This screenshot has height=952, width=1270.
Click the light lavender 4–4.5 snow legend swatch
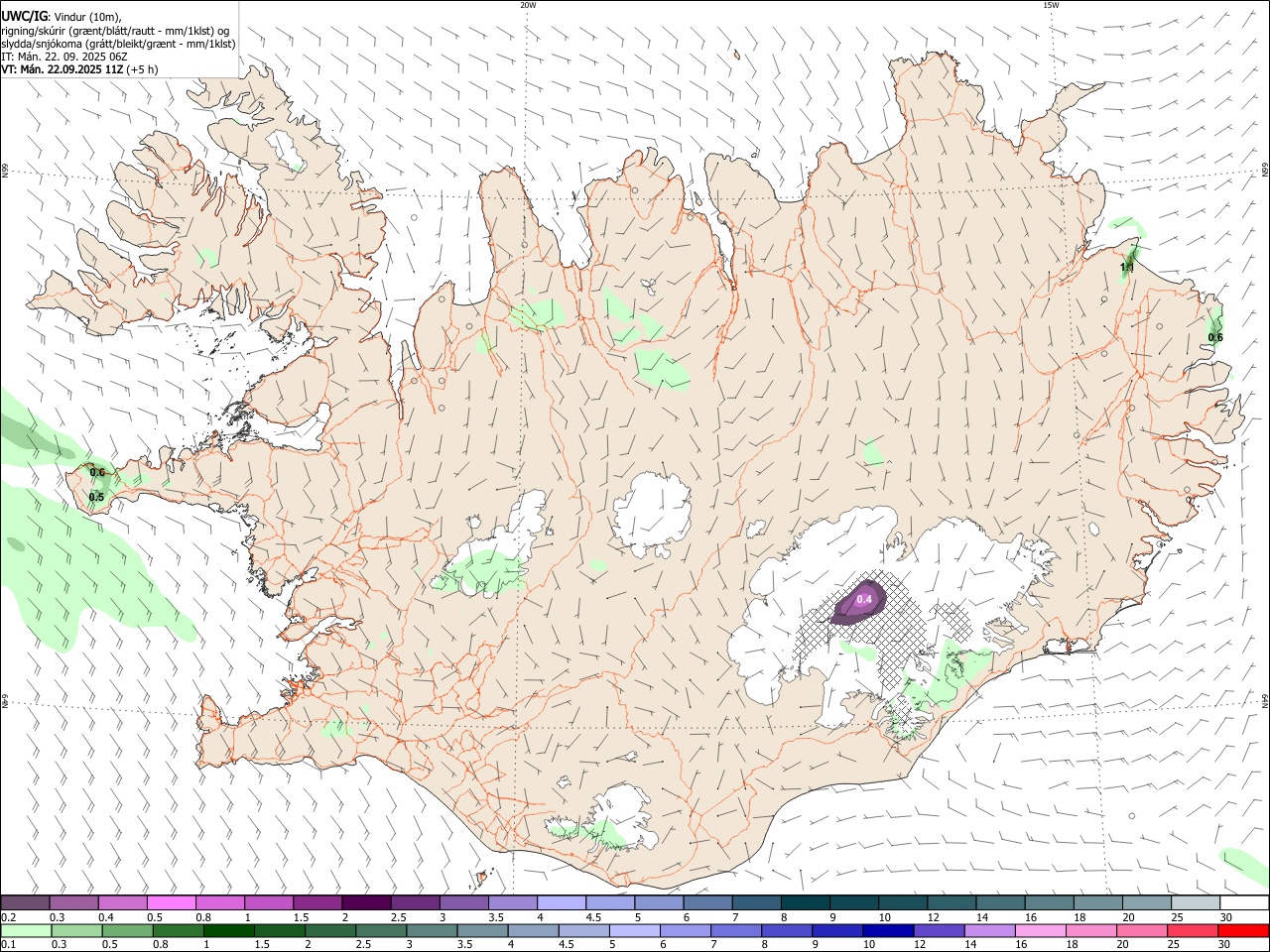click(x=561, y=902)
